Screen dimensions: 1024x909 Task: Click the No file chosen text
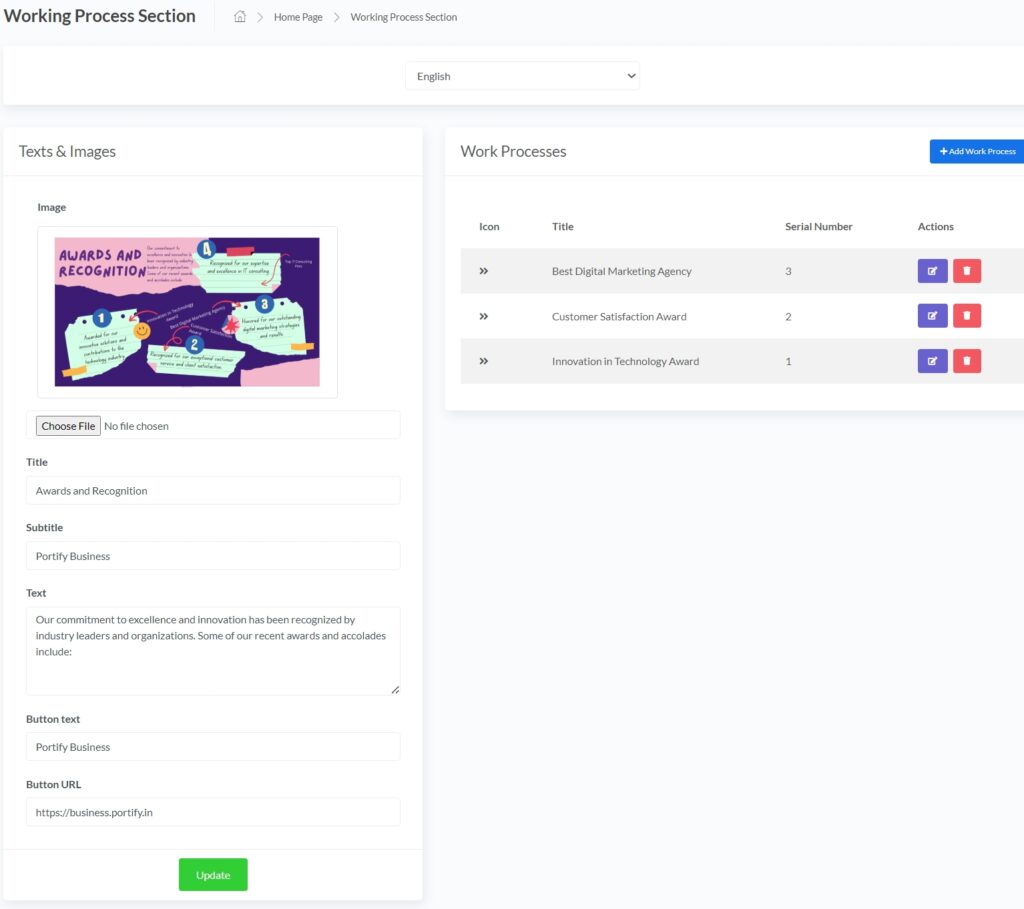[136, 426]
